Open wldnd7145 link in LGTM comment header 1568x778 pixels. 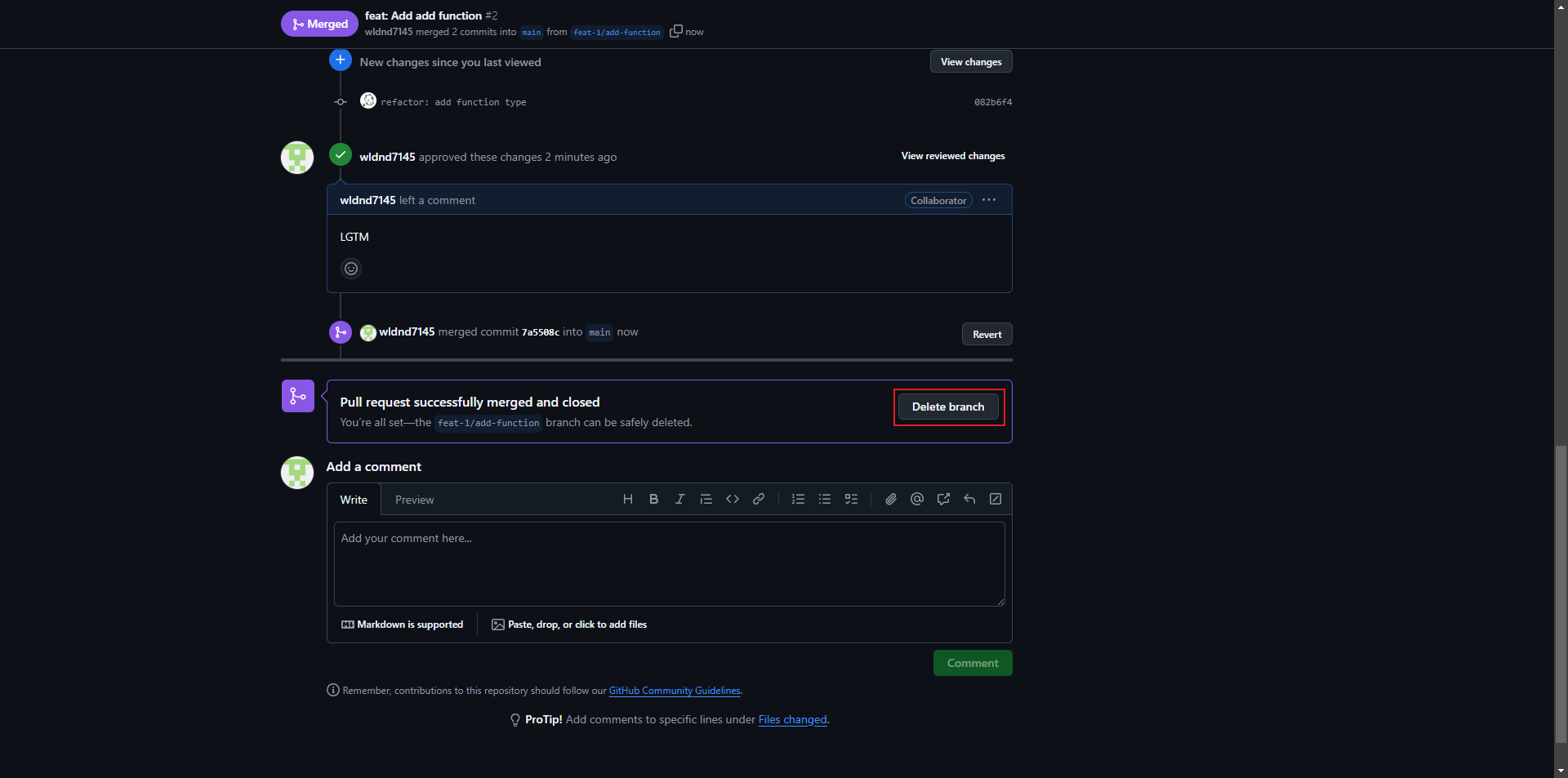click(x=367, y=200)
